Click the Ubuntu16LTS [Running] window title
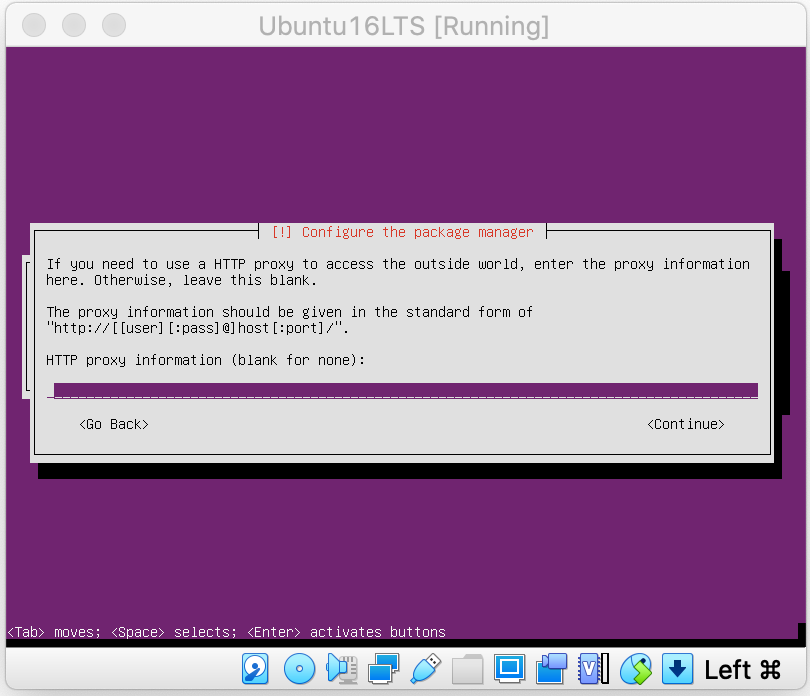Image resolution: width=810 pixels, height=696 pixels. (404, 25)
